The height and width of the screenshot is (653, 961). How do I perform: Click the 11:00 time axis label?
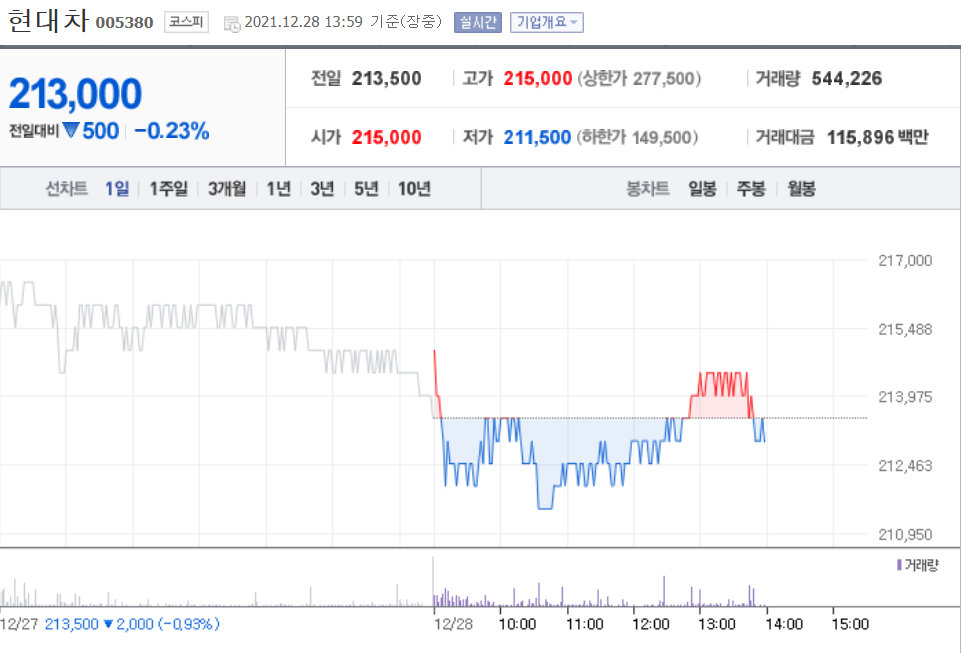(x=585, y=624)
